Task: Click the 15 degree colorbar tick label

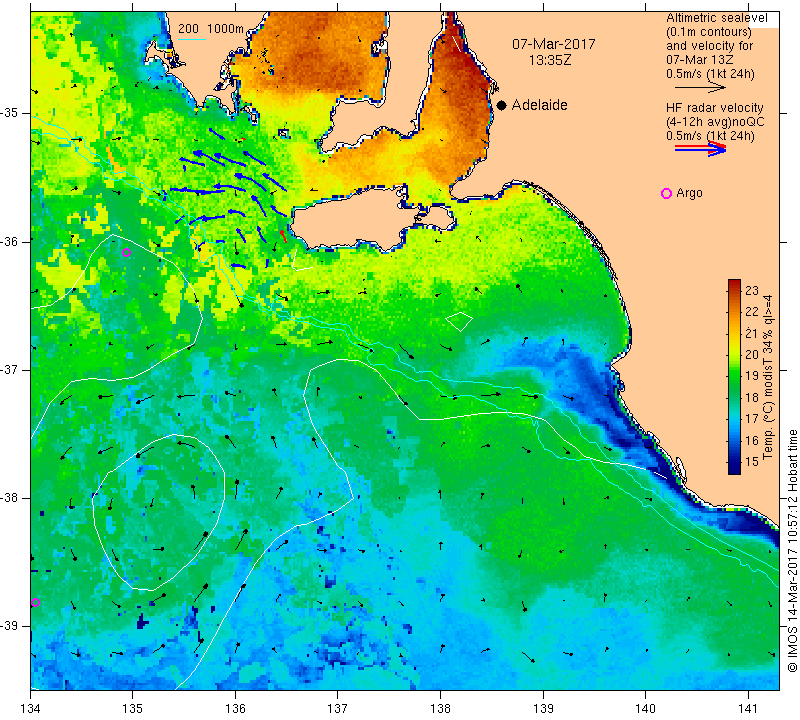Action: click(x=752, y=462)
